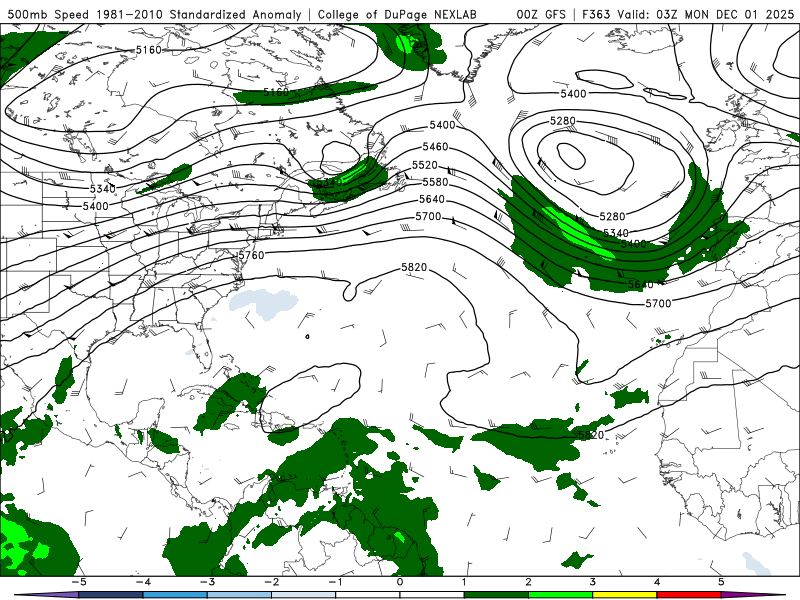The width and height of the screenshot is (800, 600).
Task: Select the medium blue colorbar segment (-4 to -3)
Action: coord(175,595)
